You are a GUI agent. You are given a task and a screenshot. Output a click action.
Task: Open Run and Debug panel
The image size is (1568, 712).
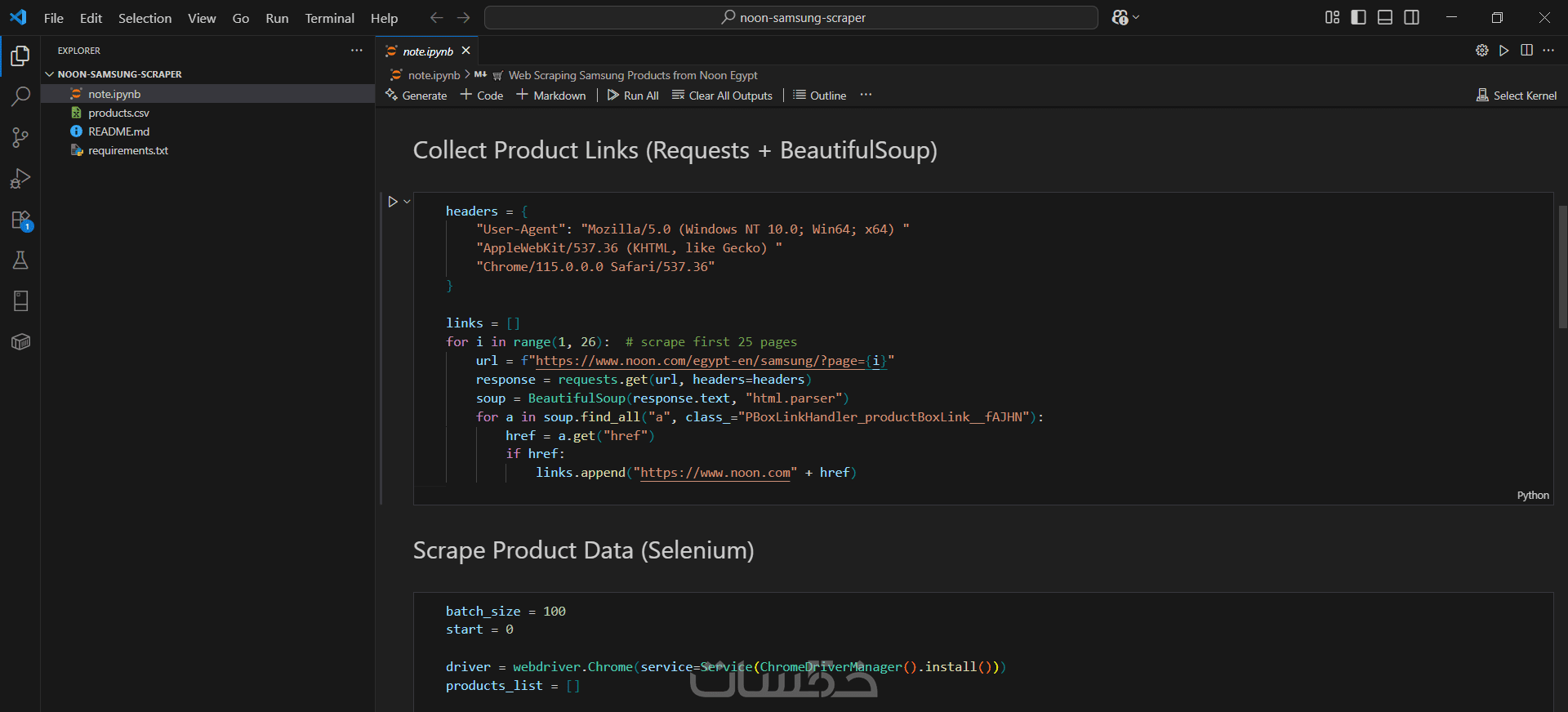pyautogui.click(x=20, y=179)
